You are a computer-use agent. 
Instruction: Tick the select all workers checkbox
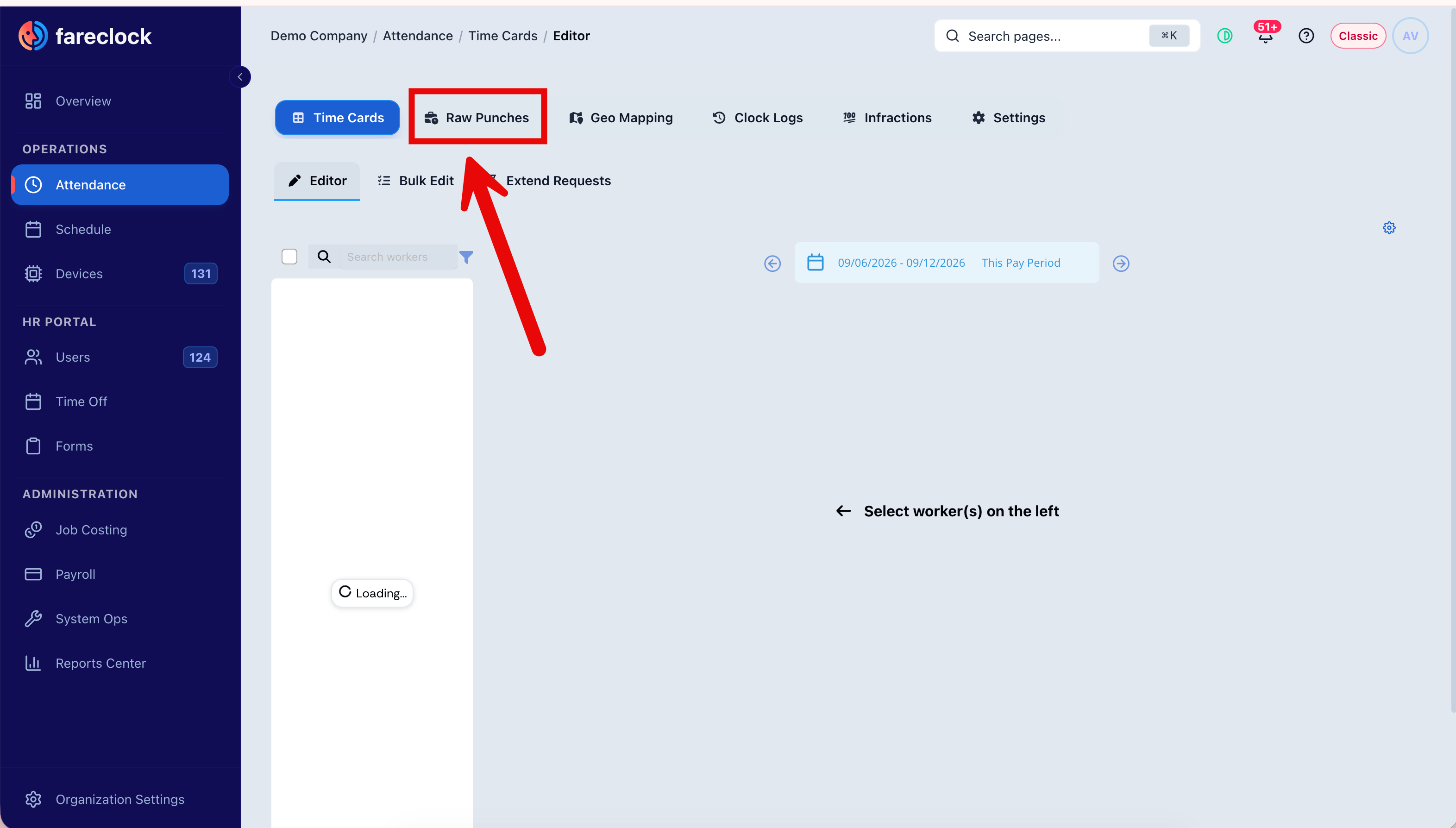[x=289, y=257]
